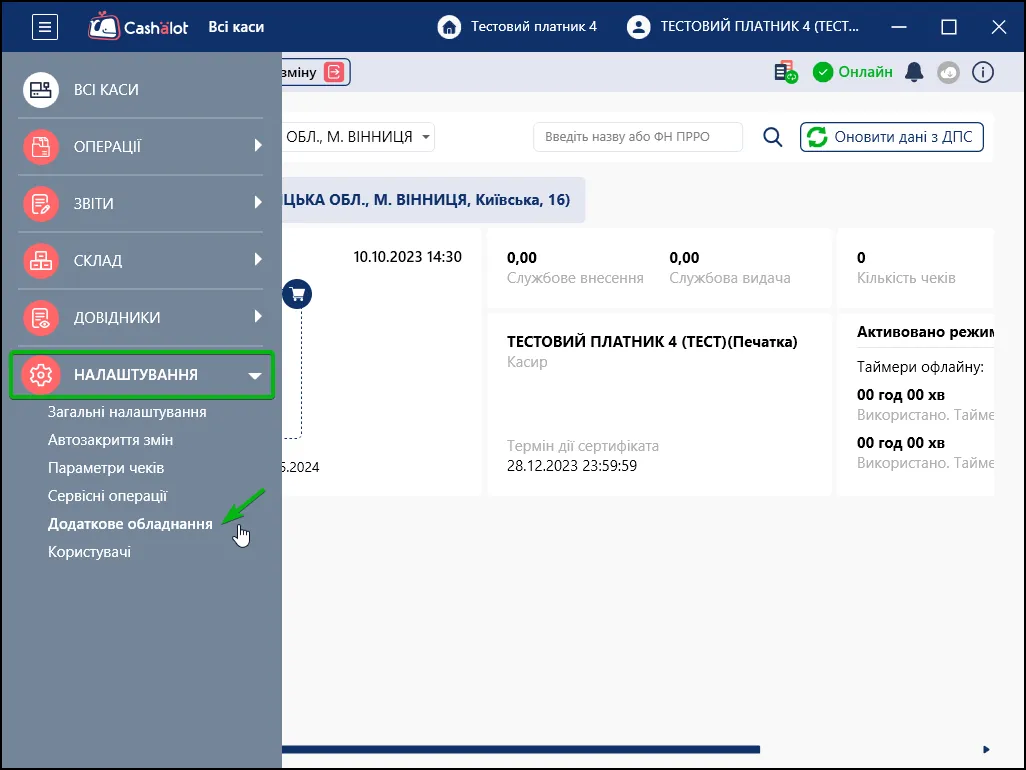
Task: Click the ЗВІТИ sidebar icon
Action: tap(41, 203)
